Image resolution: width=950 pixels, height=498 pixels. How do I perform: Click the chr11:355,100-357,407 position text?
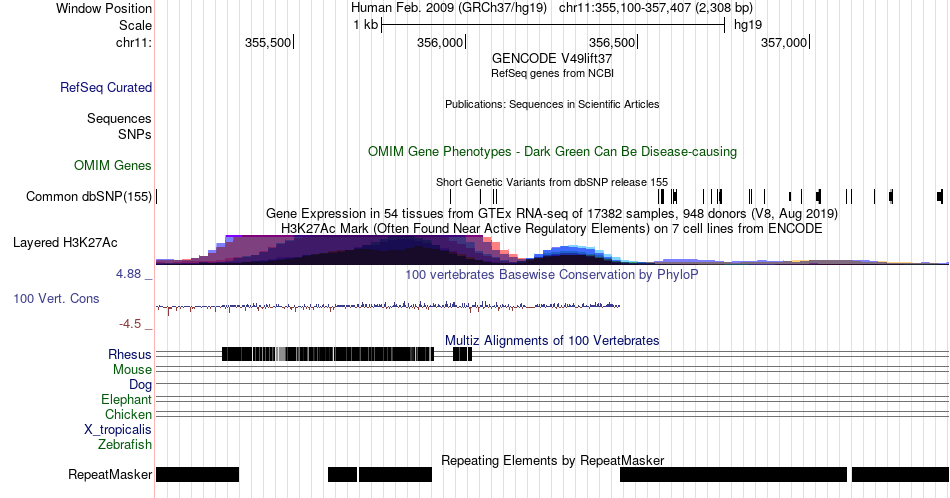[656, 8]
